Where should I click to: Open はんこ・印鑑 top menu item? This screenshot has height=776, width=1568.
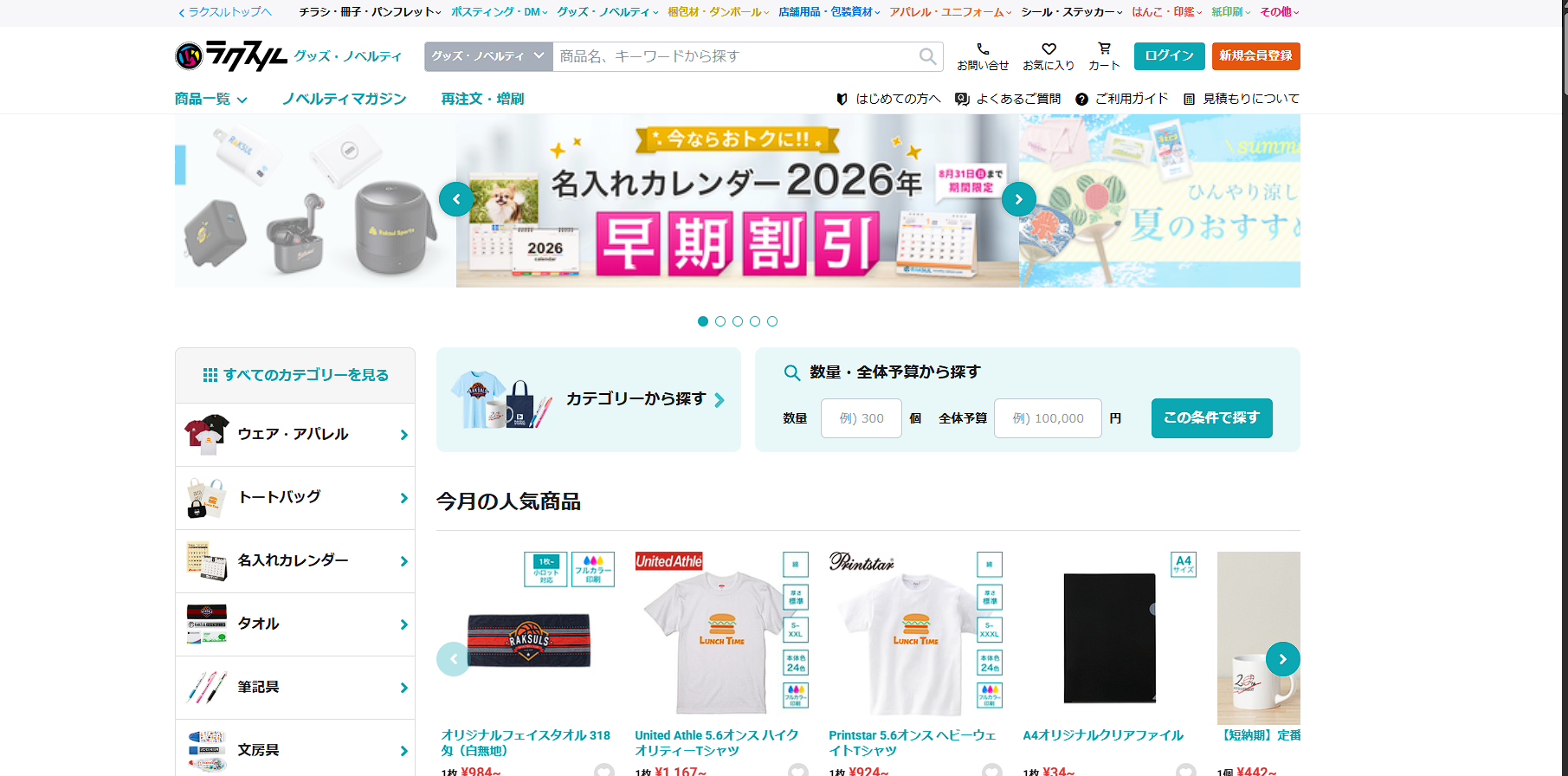1166,12
